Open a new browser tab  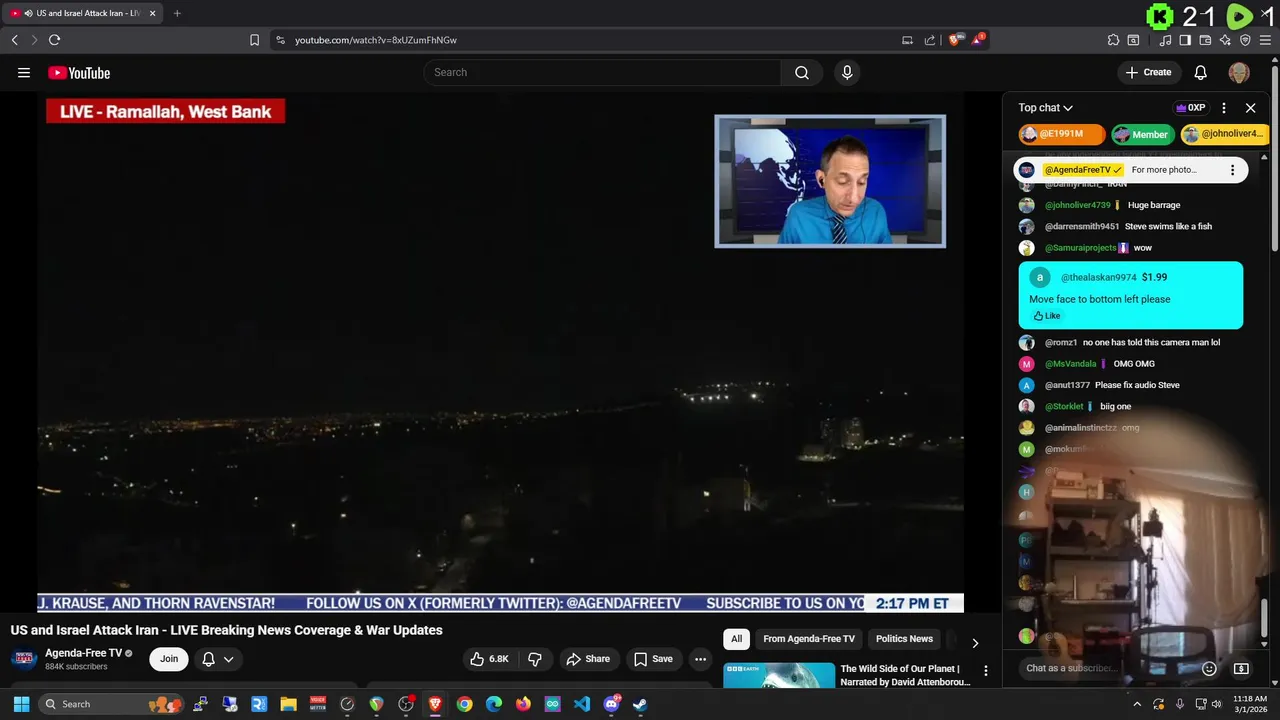coord(177,13)
